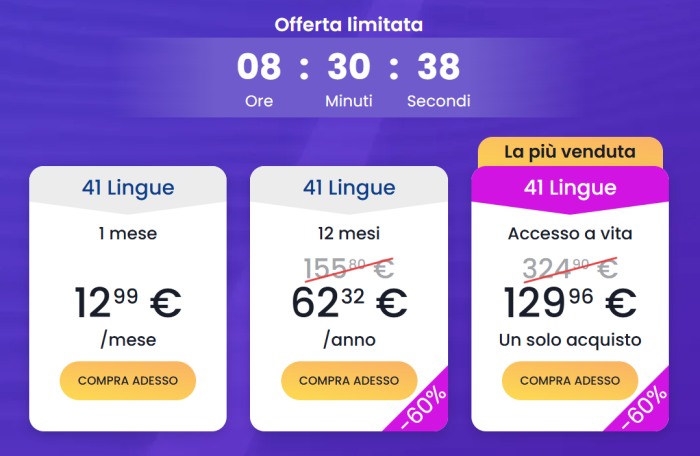The image size is (700, 456).
Task: Click the 41 Lingue header above 12 mesi
Action: [x=349, y=187]
